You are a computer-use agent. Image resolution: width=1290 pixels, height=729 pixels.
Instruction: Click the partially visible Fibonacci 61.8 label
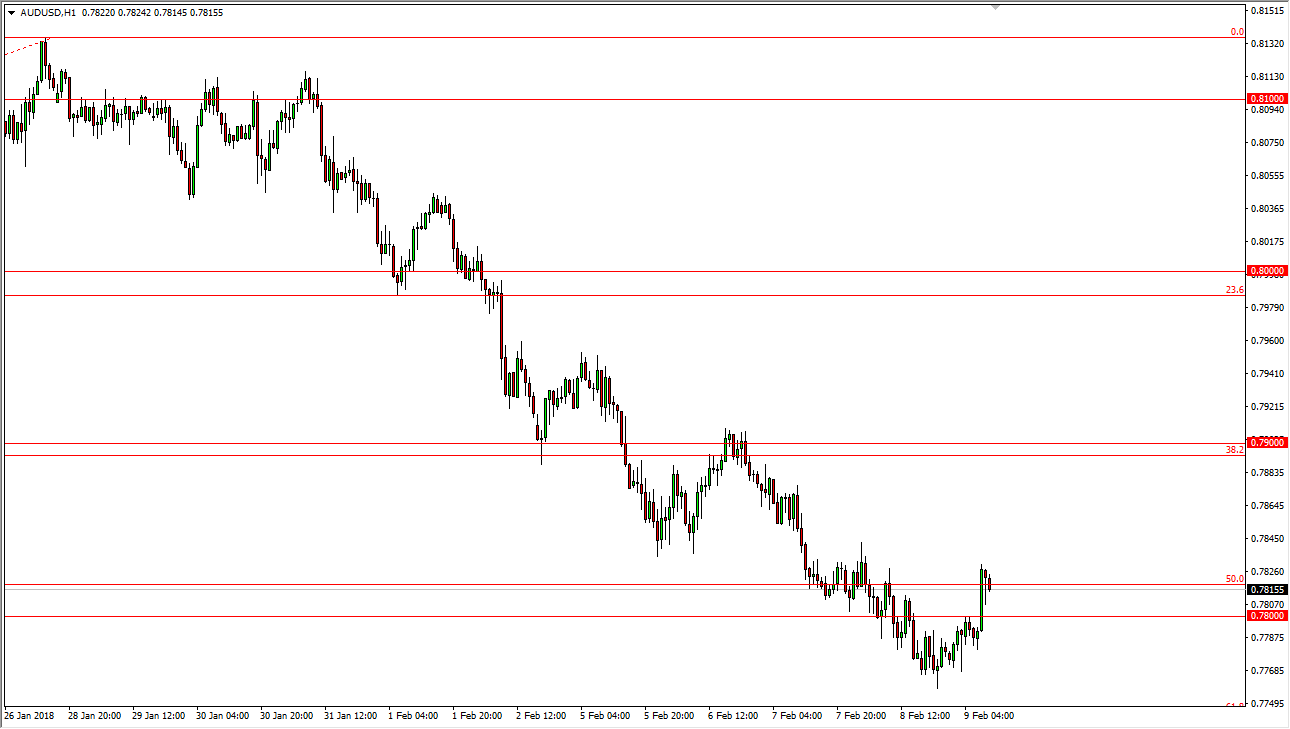1235,705
